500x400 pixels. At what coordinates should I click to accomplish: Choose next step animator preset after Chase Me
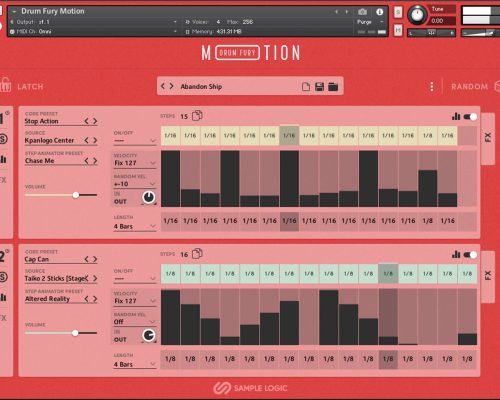[x=95, y=161]
